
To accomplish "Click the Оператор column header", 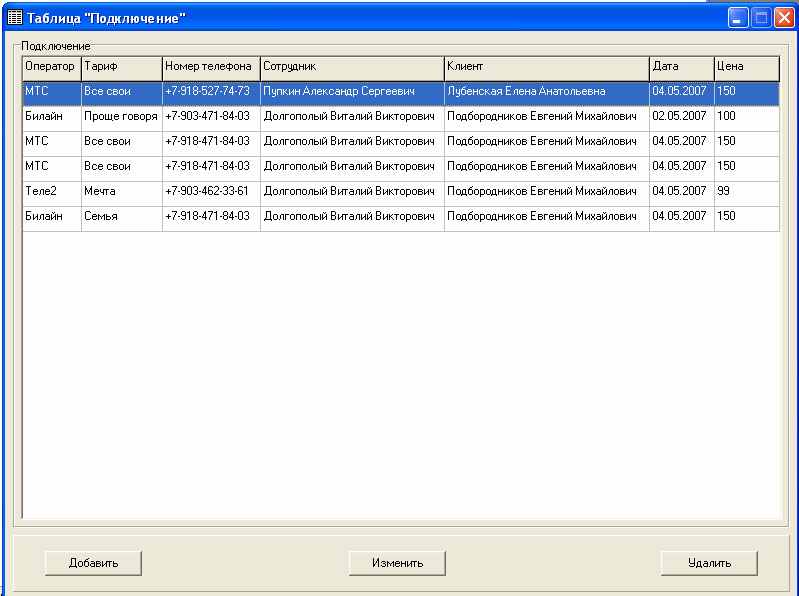I will pos(52,69).
